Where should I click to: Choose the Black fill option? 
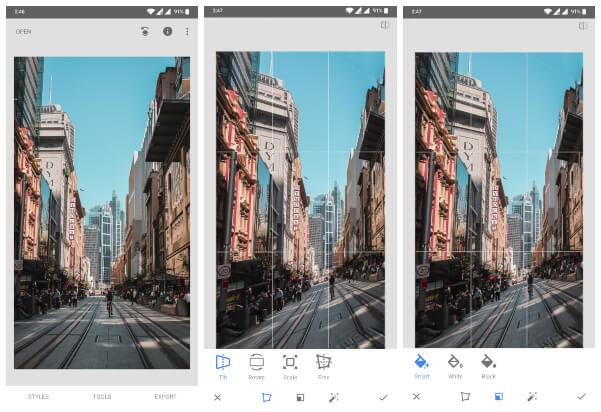[x=489, y=367]
